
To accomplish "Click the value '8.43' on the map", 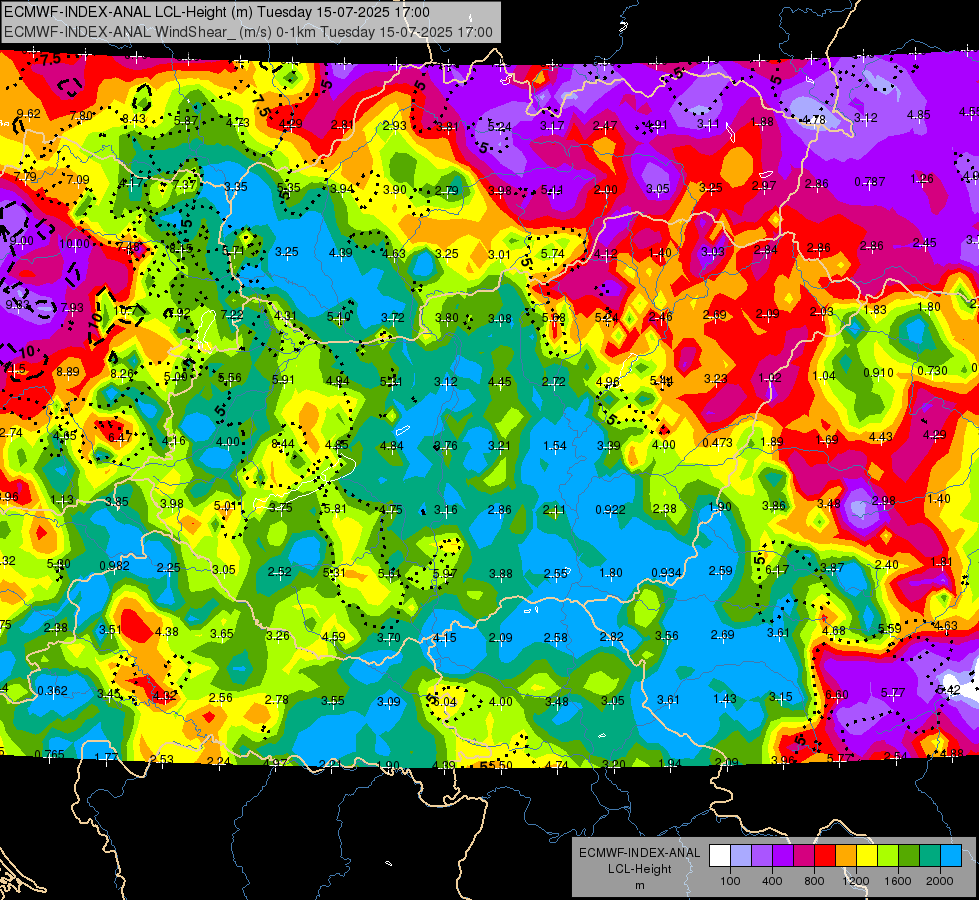I will [x=134, y=119].
